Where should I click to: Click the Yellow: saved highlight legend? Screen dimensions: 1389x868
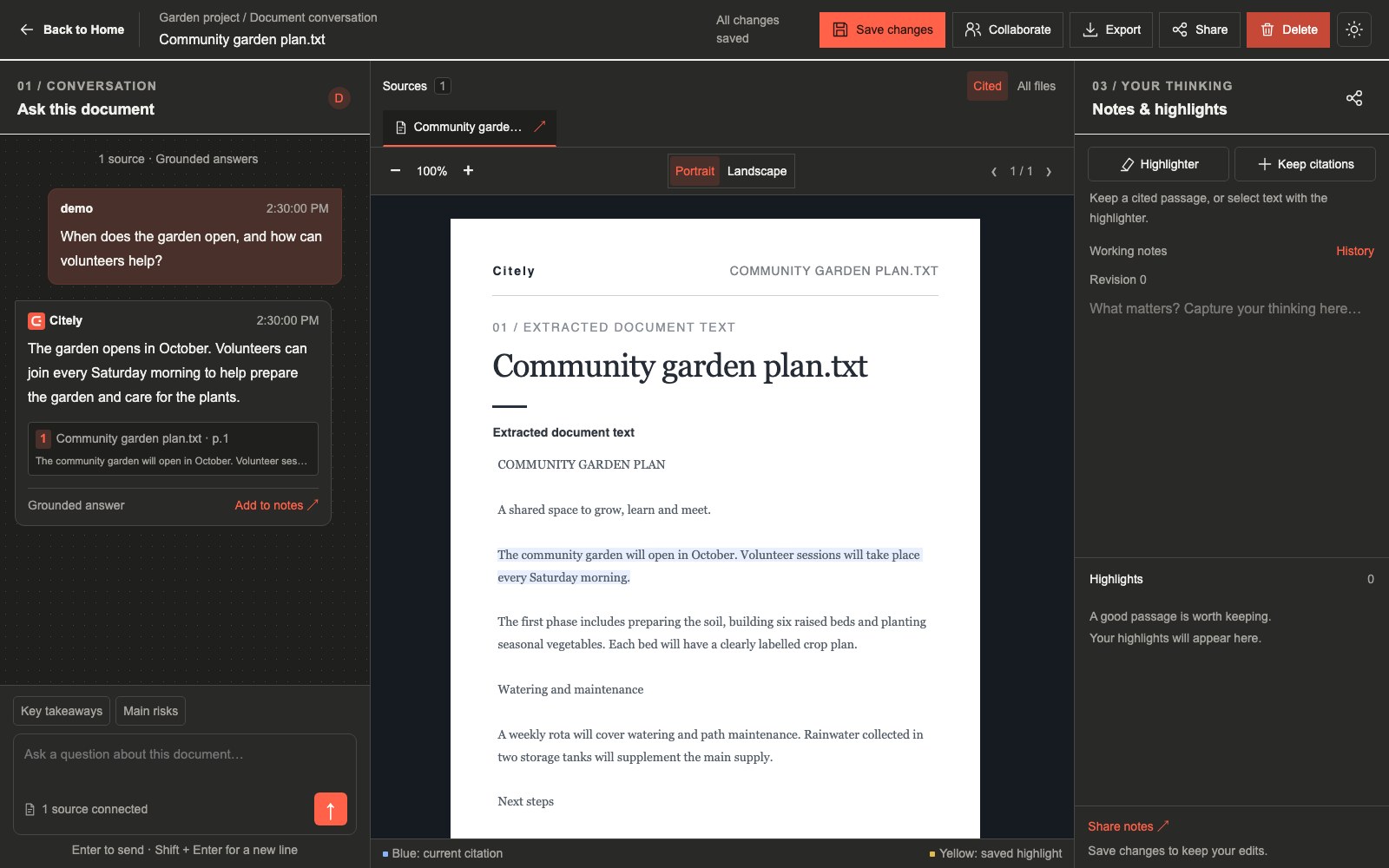(996, 853)
